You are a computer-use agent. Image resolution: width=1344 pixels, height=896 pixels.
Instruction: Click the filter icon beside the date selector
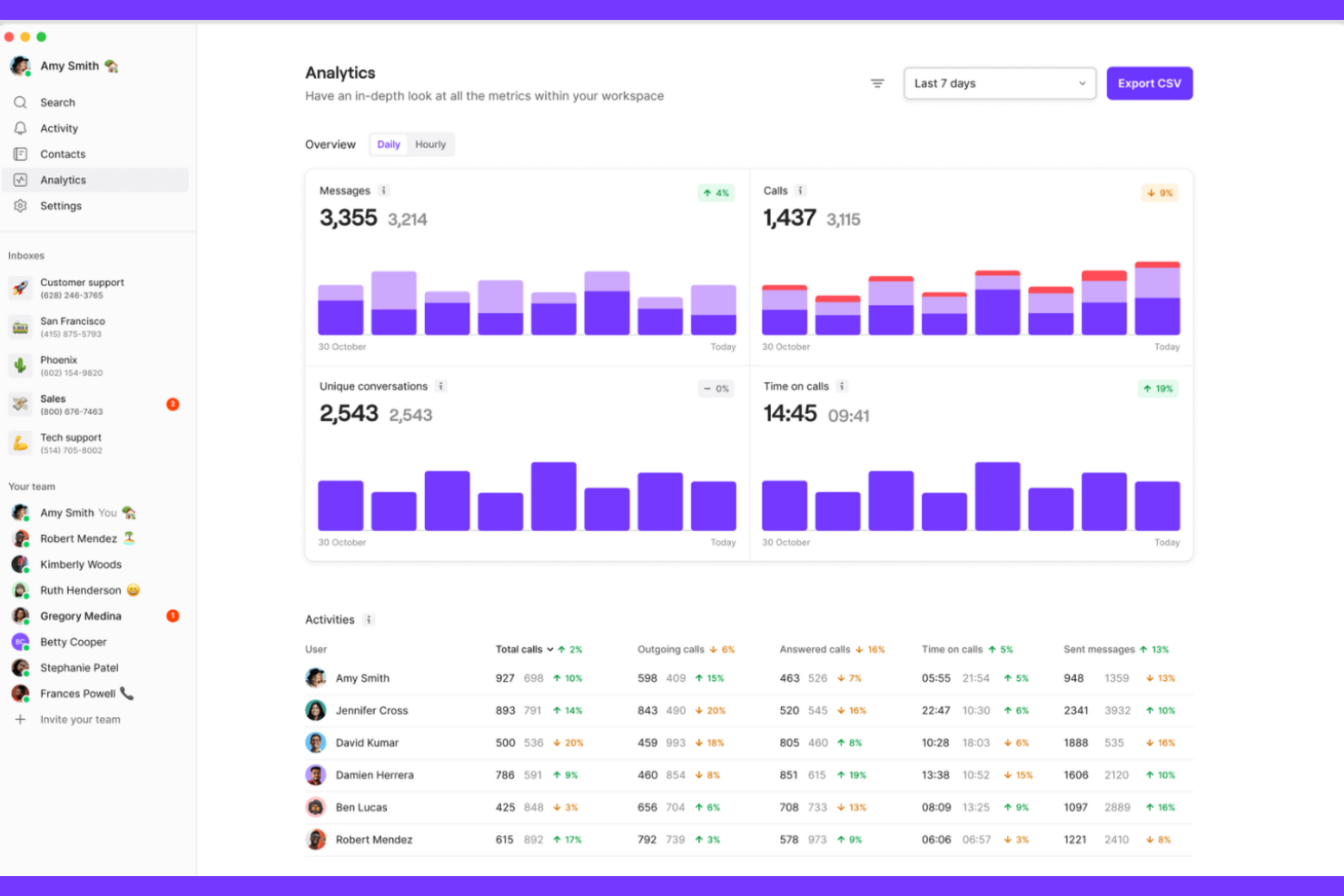[876, 83]
